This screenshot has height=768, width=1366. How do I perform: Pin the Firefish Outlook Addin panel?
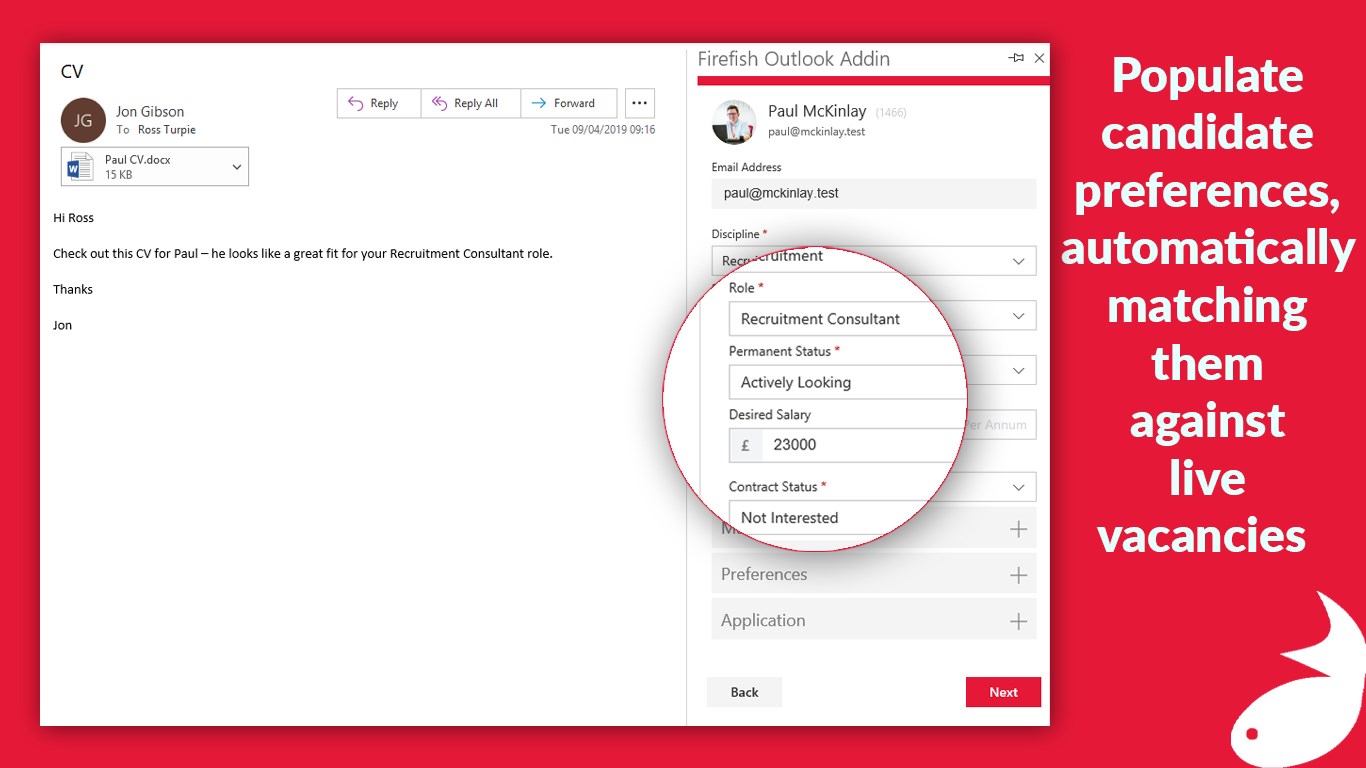[1017, 59]
